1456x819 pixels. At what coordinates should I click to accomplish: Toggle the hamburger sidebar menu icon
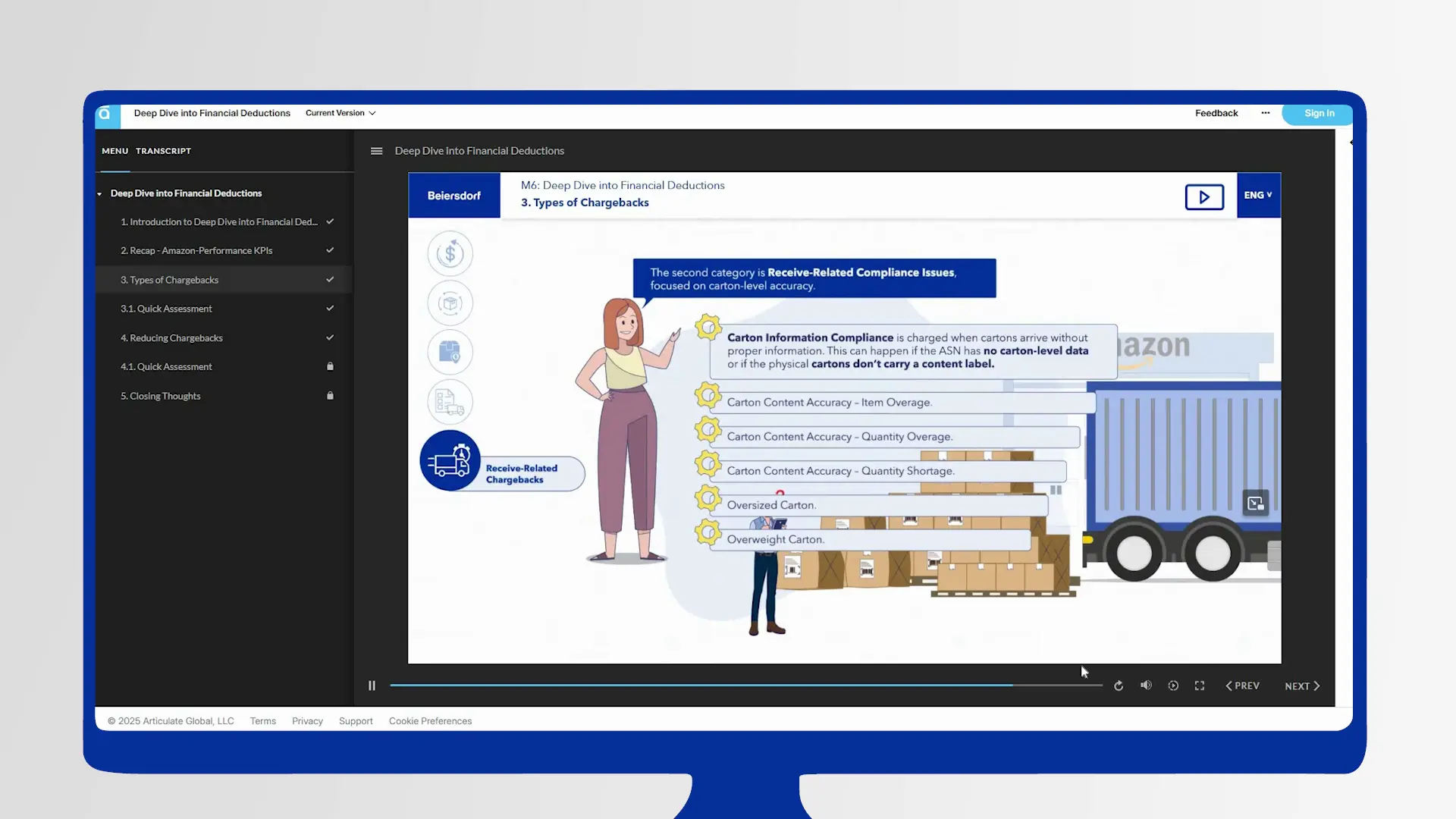[376, 151]
